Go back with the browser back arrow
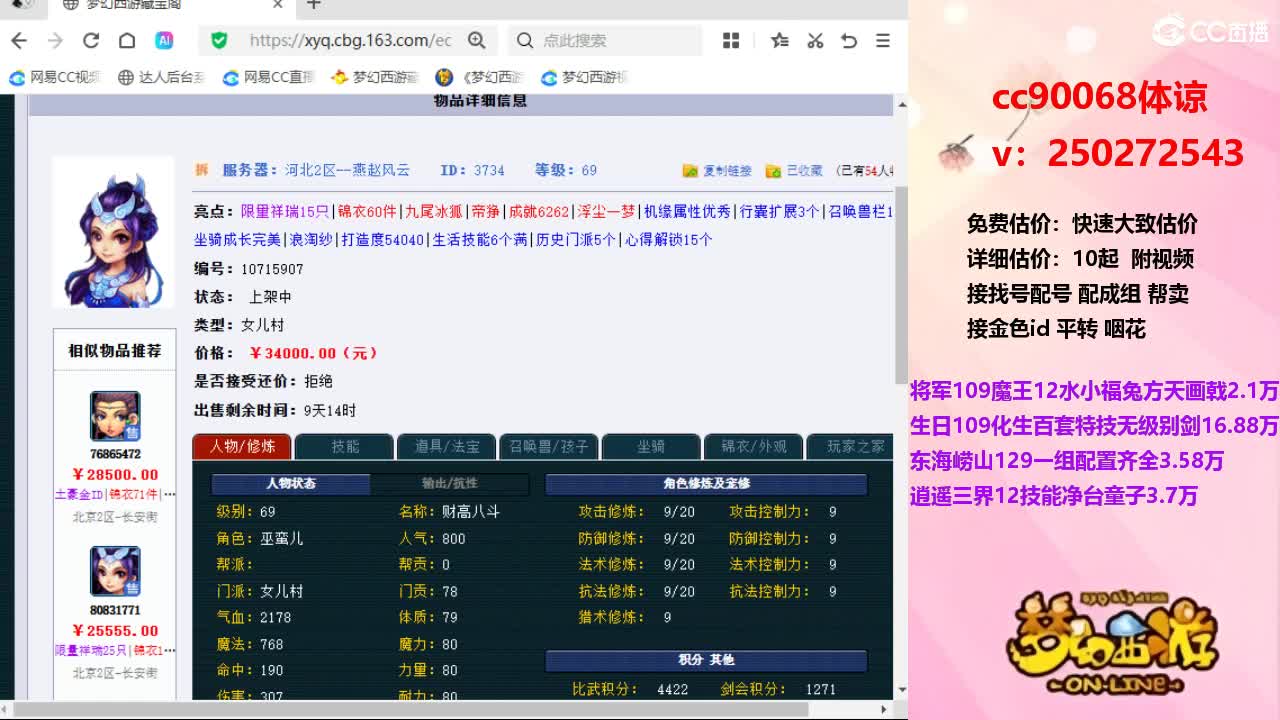 (19, 40)
